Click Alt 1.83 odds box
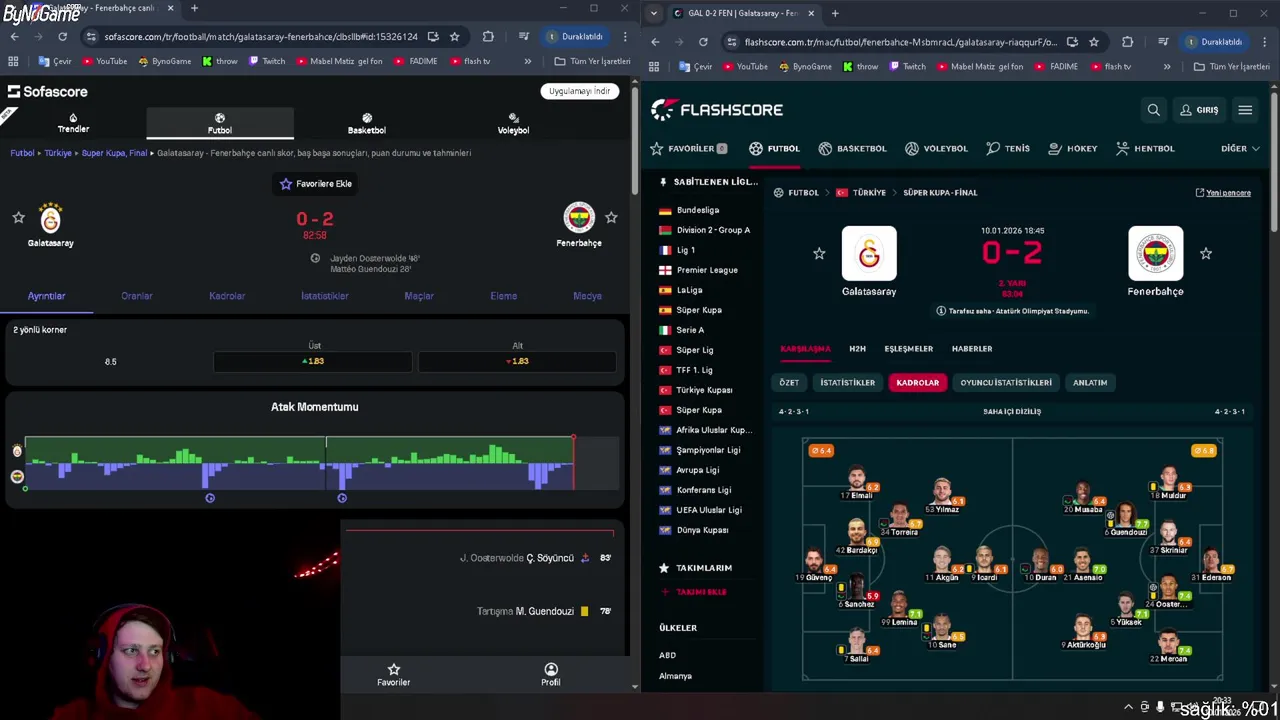1280x720 pixels. [x=517, y=361]
